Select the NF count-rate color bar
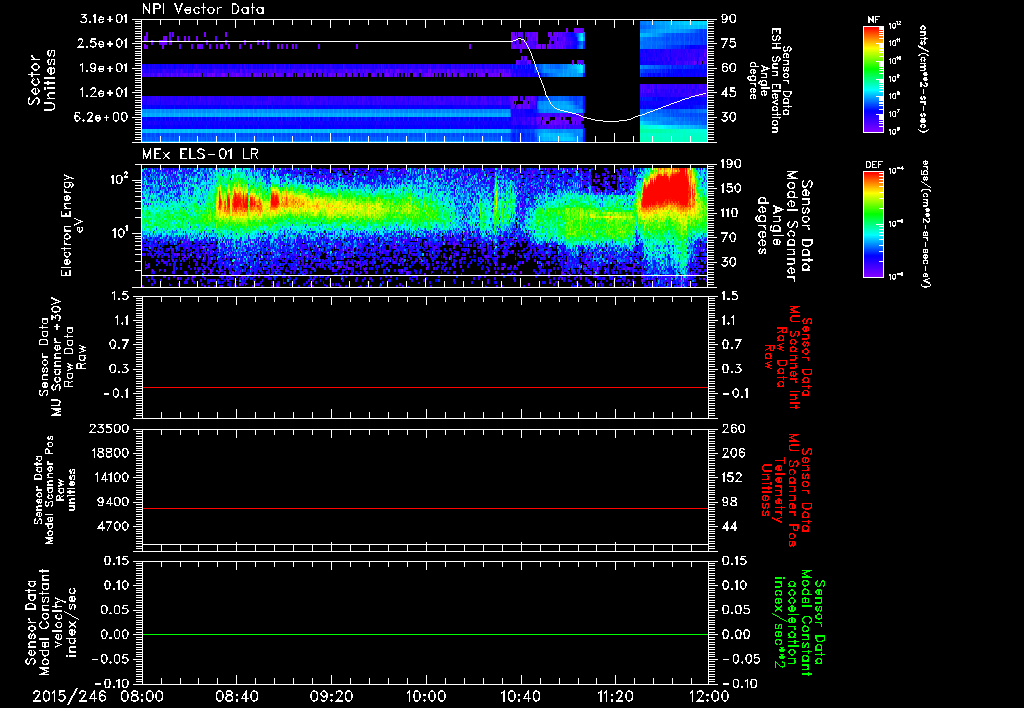 [x=874, y=78]
